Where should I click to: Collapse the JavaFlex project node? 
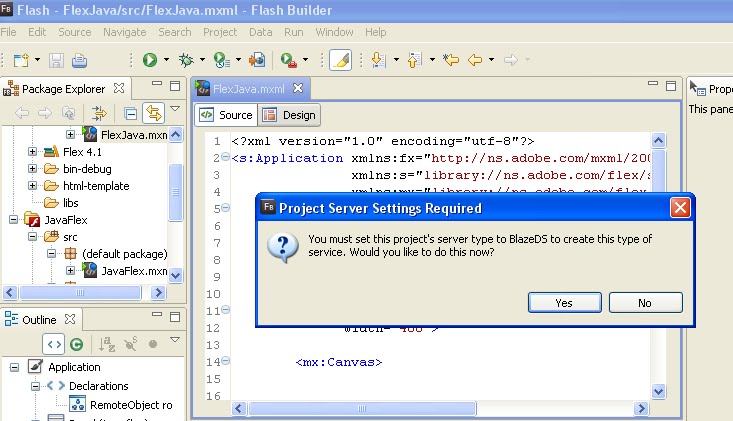click(x=14, y=219)
